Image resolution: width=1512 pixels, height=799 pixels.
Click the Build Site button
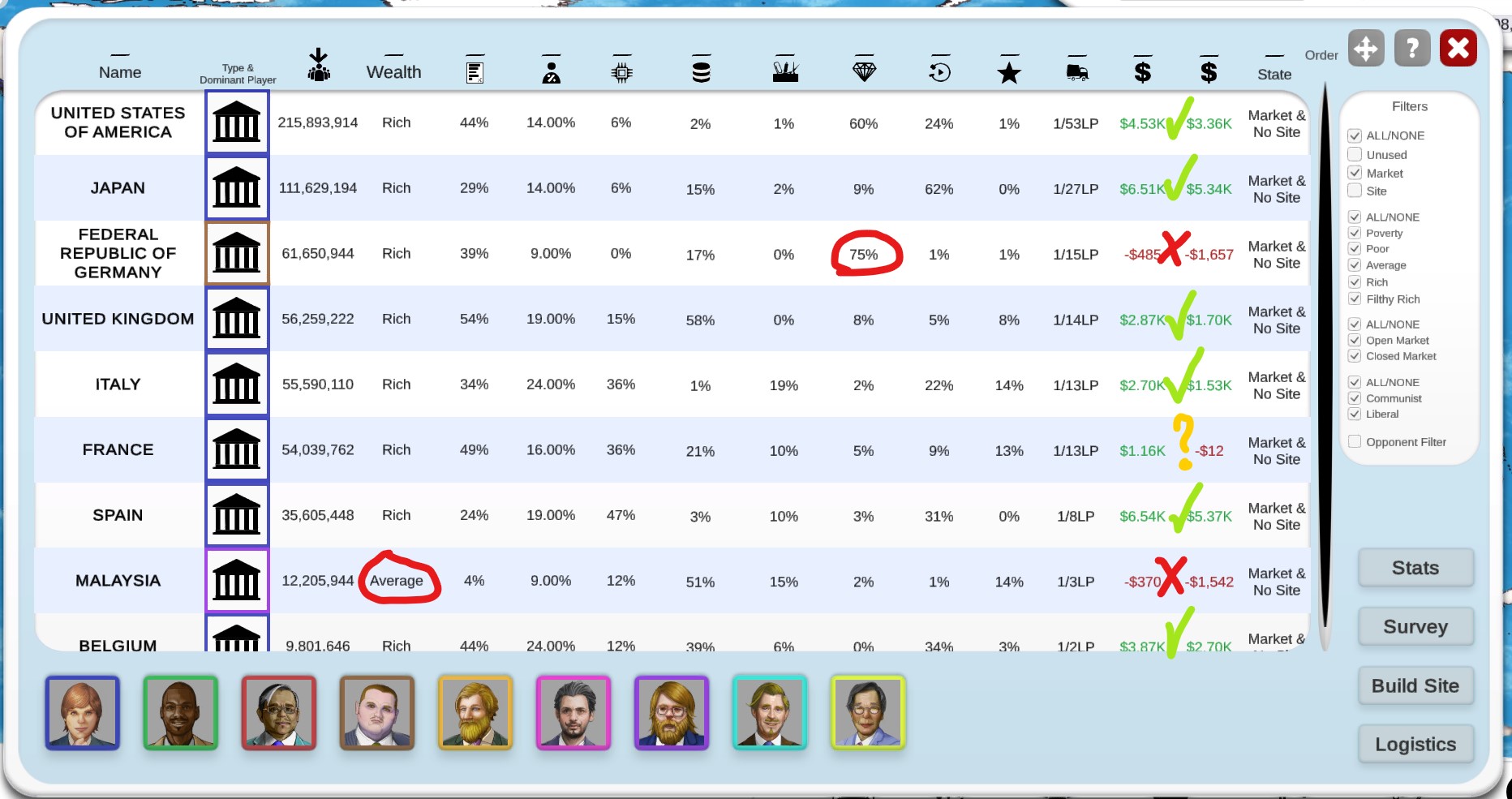pos(1415,685)
